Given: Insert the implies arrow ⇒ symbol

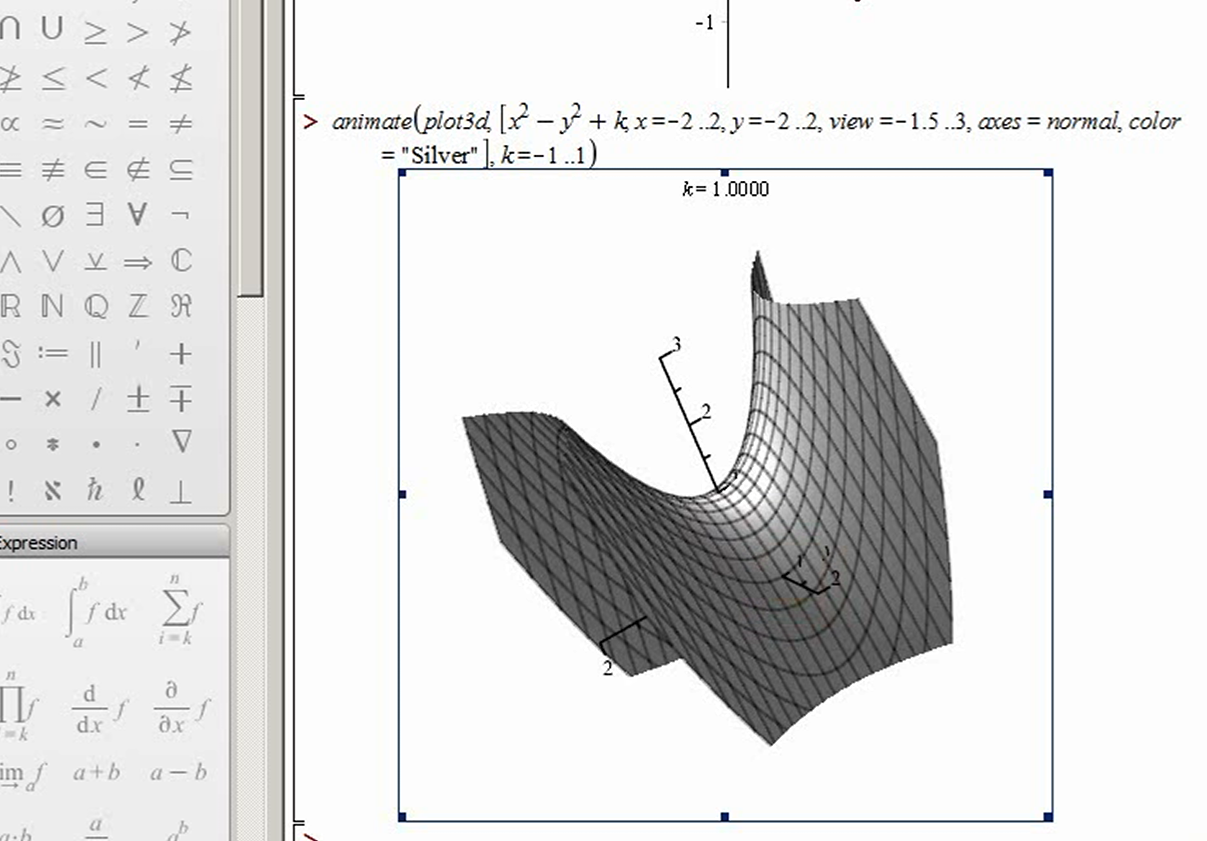Looking at the screenshot, I should click(138, 262).
